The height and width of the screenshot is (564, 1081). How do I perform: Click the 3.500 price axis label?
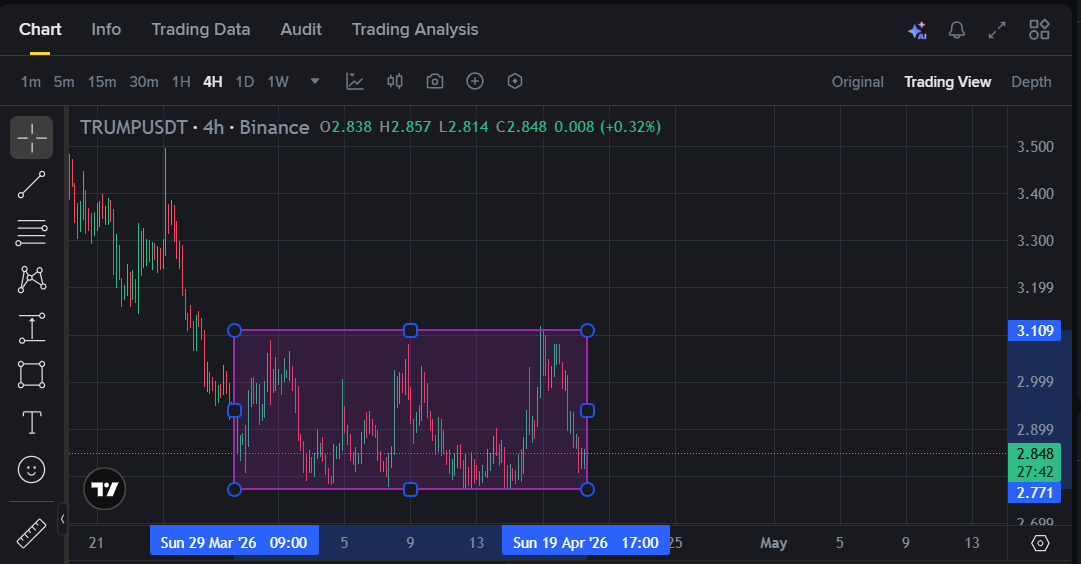(x=1035, y=147)
